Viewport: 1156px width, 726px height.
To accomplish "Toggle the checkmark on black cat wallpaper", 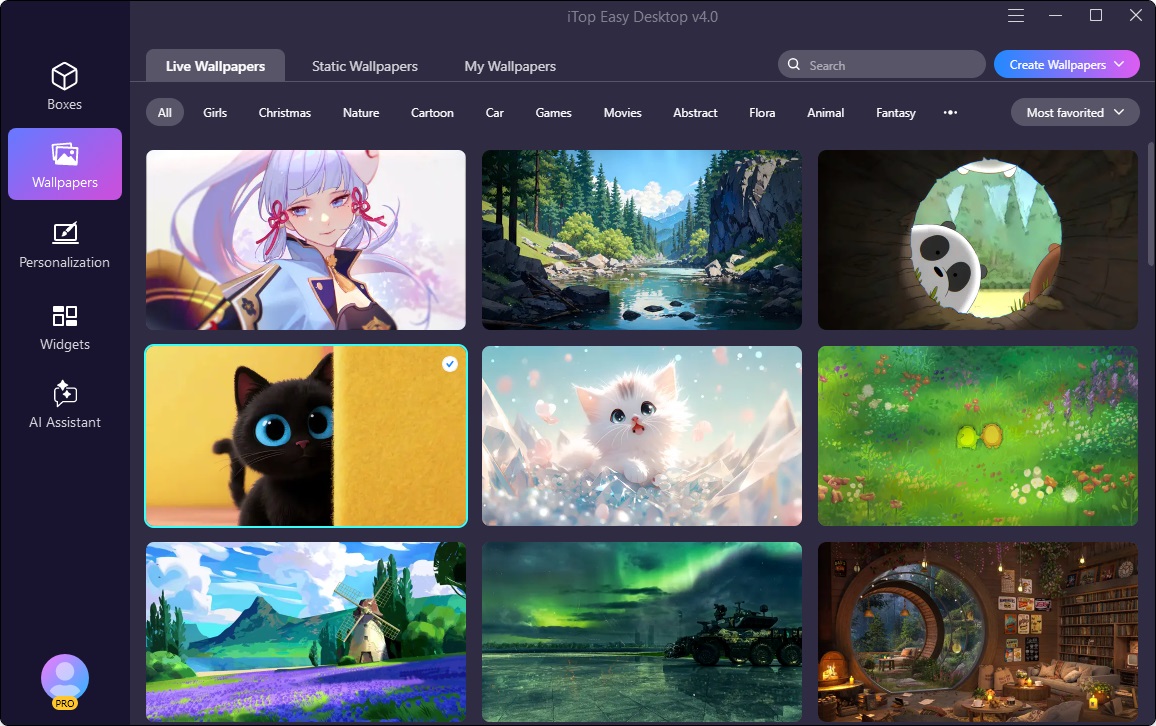I will coord(450,364).
